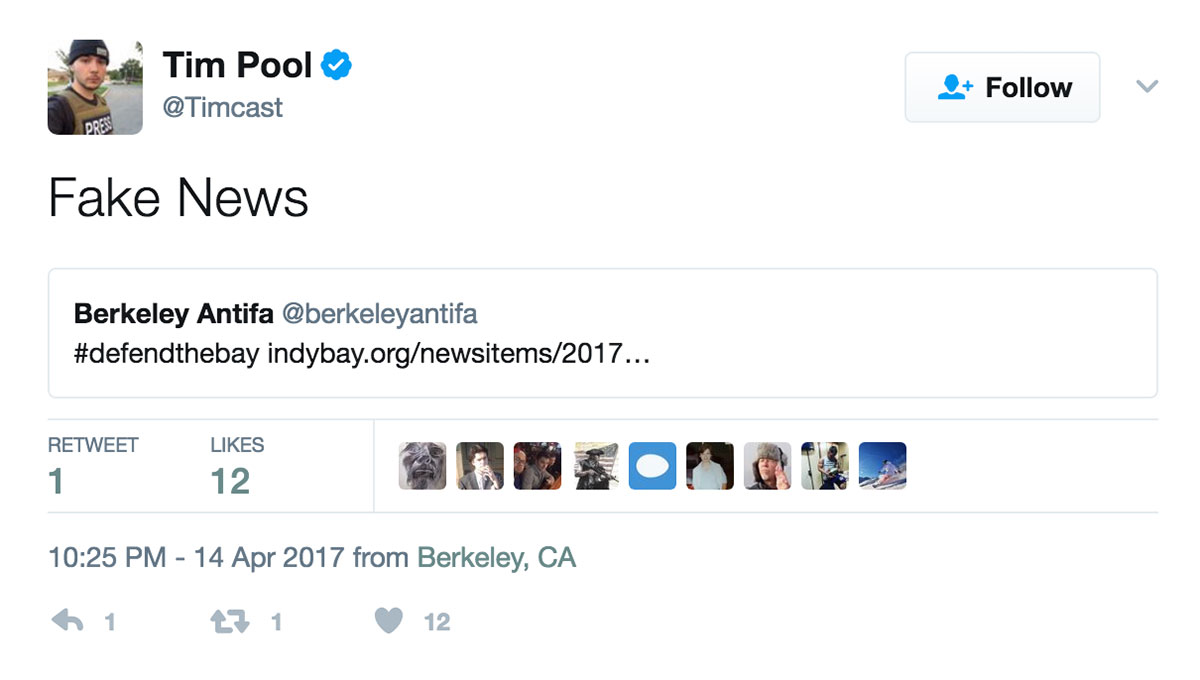Click the reply arrow icon
The height and width of the screenshot is (680, 1200).
pos(67,622)
